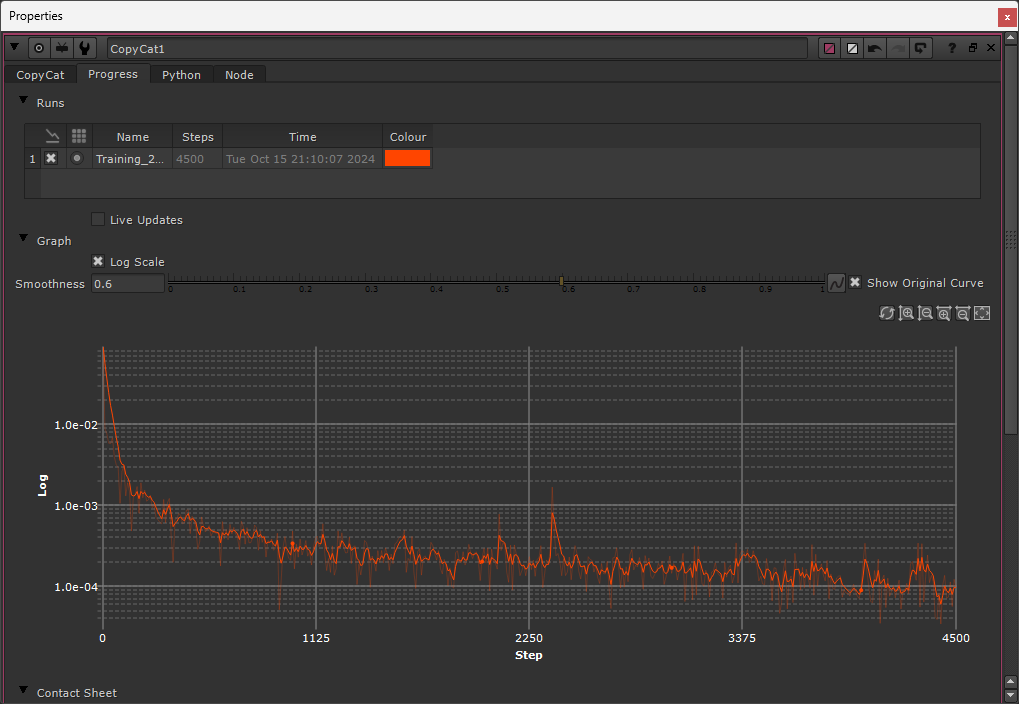Switch to the CopyCat tab
1019x704 pixels.
point(40,75)
